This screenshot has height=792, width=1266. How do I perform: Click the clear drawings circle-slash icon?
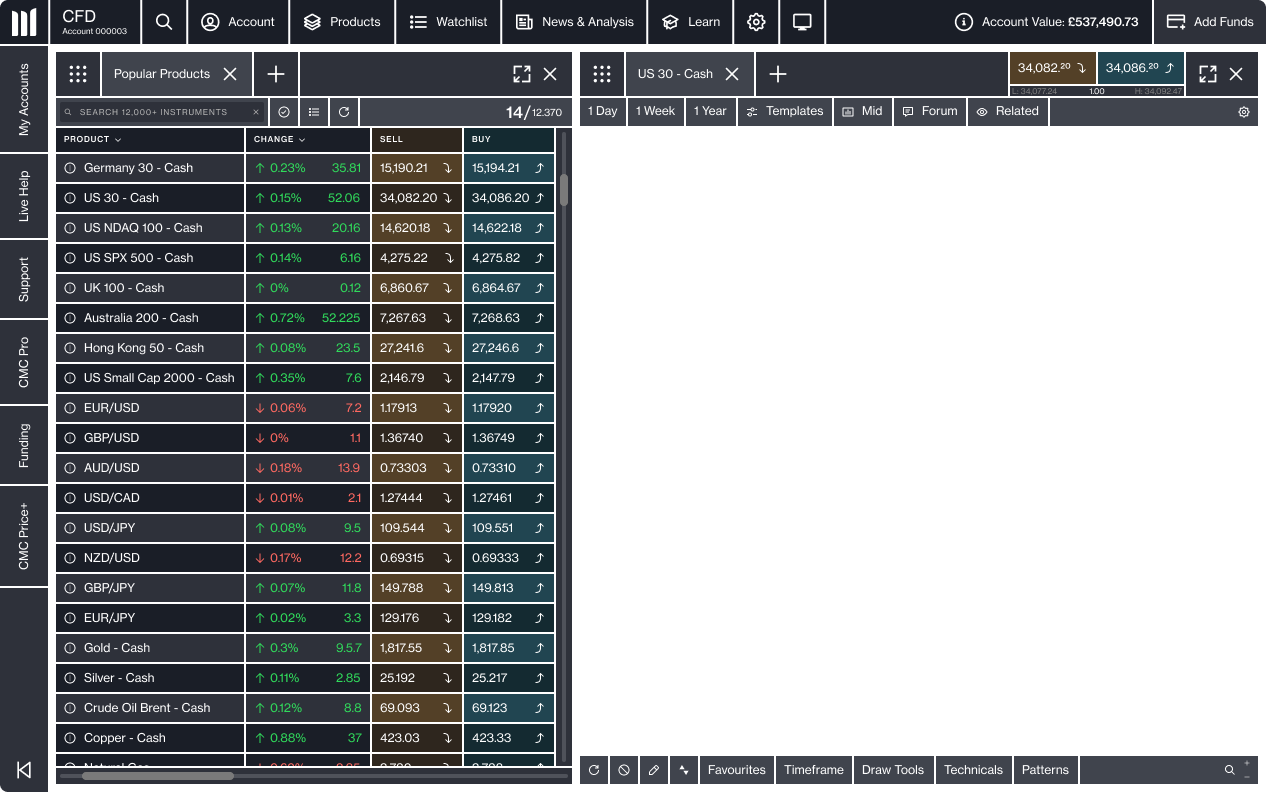pos(624,770)
